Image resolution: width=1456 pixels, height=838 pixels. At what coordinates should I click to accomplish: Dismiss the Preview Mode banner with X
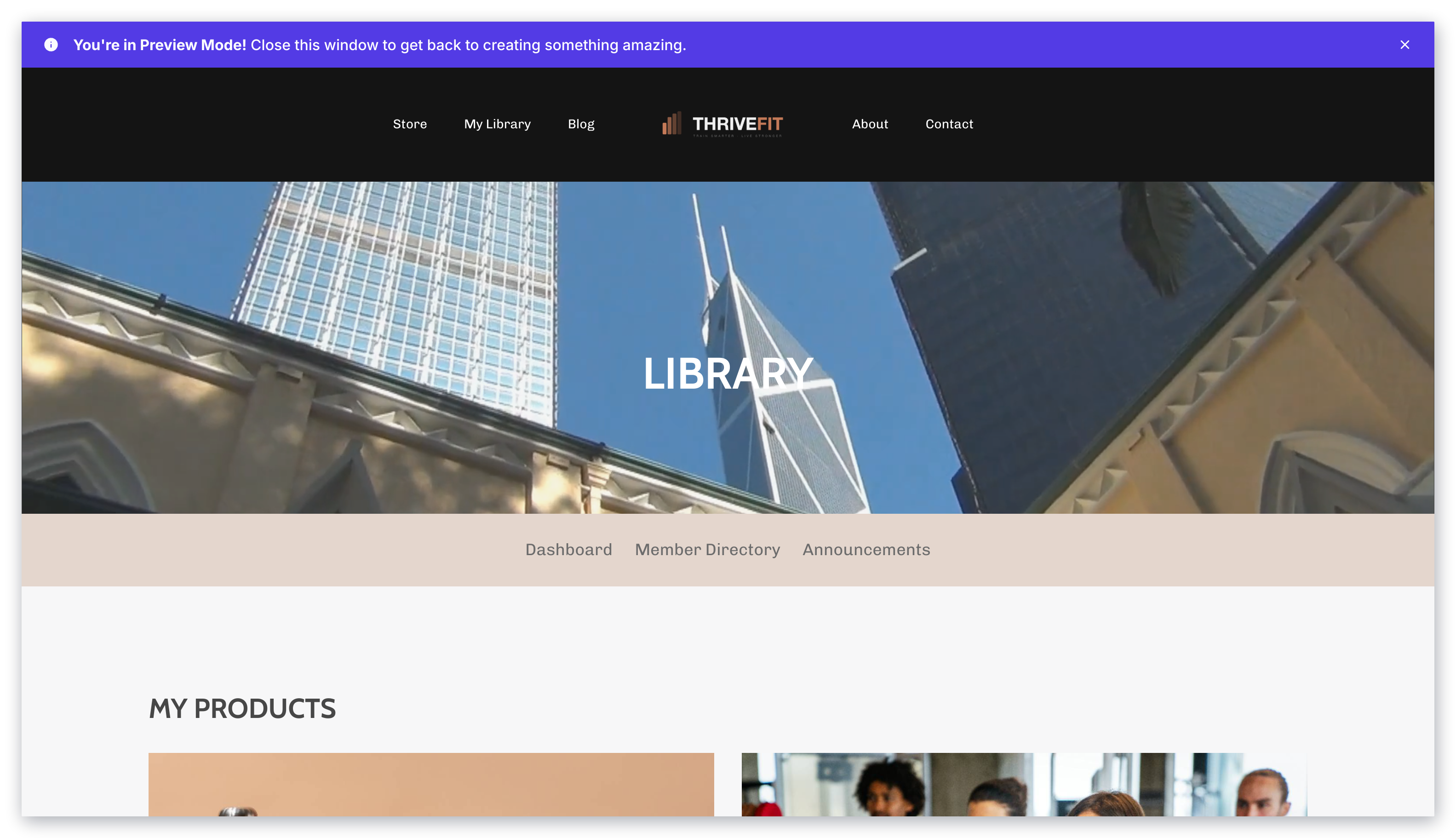tap(1404, 45)
